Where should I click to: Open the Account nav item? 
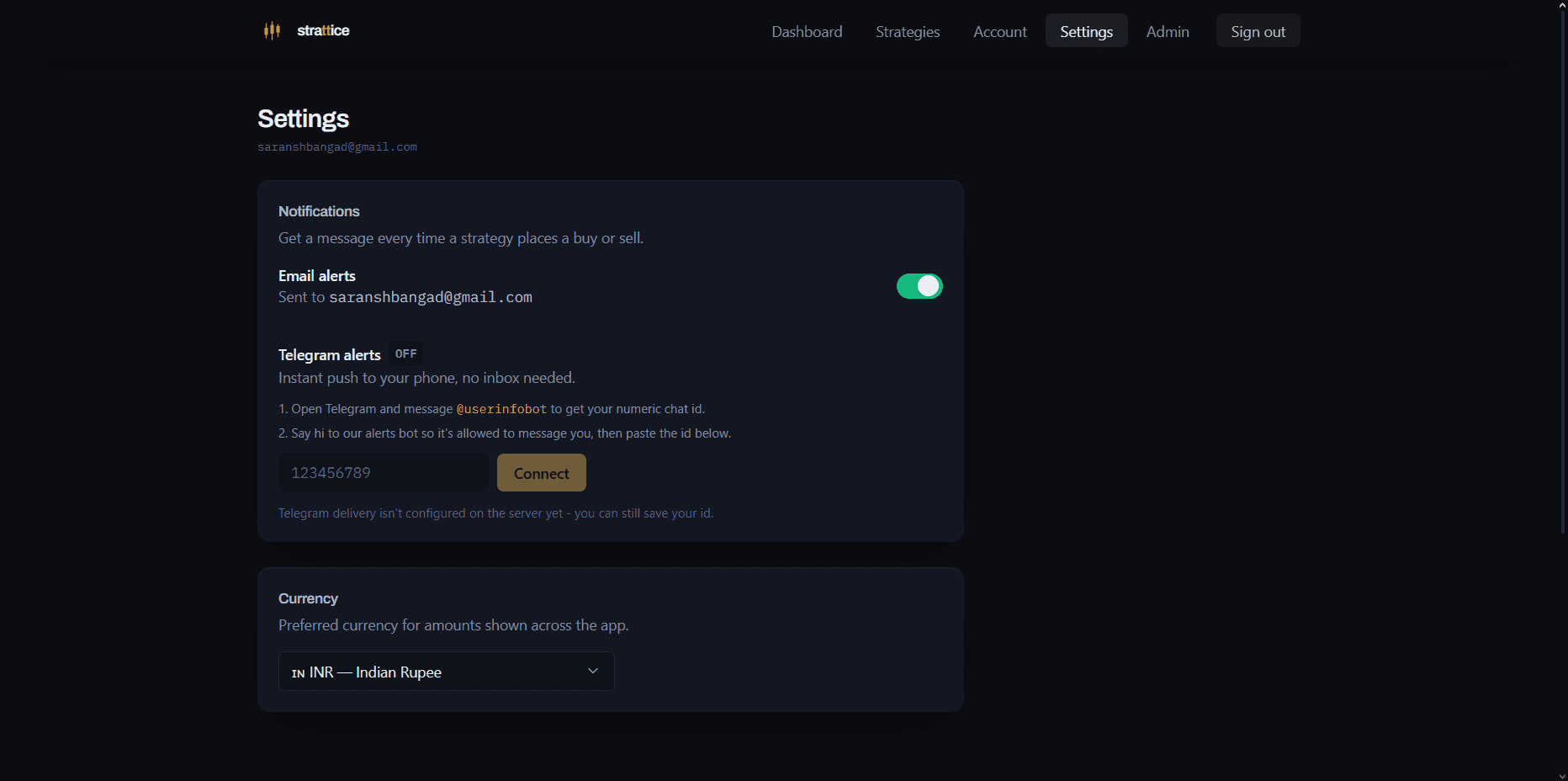(x=999, y=31)
